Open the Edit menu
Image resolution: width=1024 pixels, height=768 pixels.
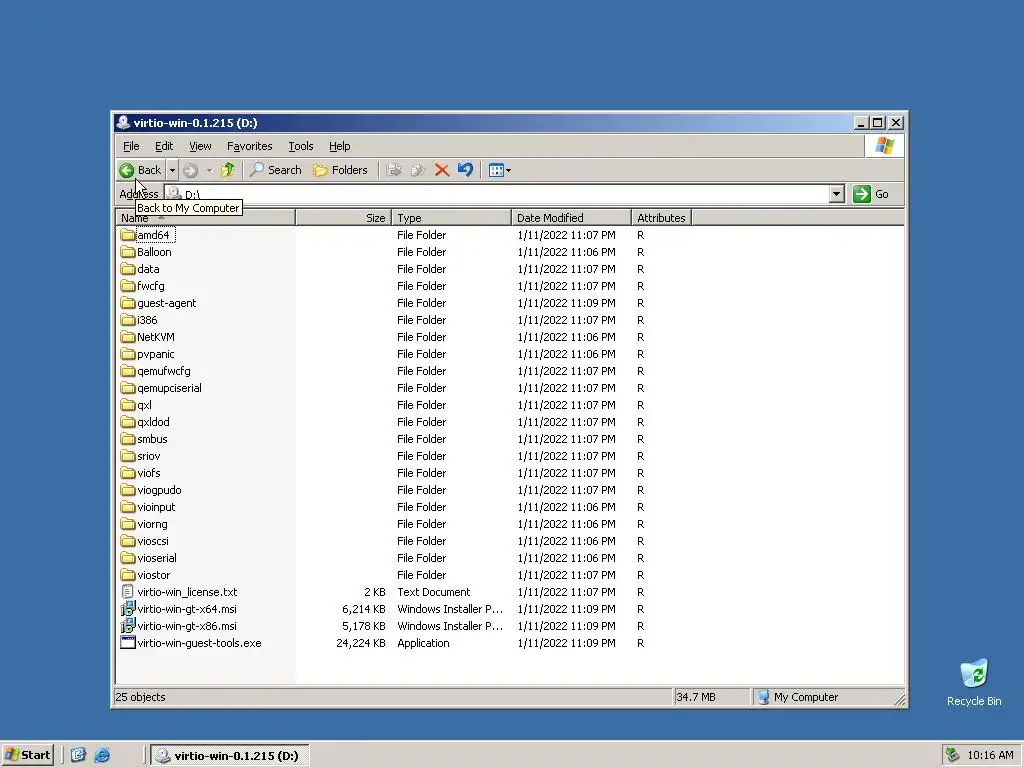(164, 146)
